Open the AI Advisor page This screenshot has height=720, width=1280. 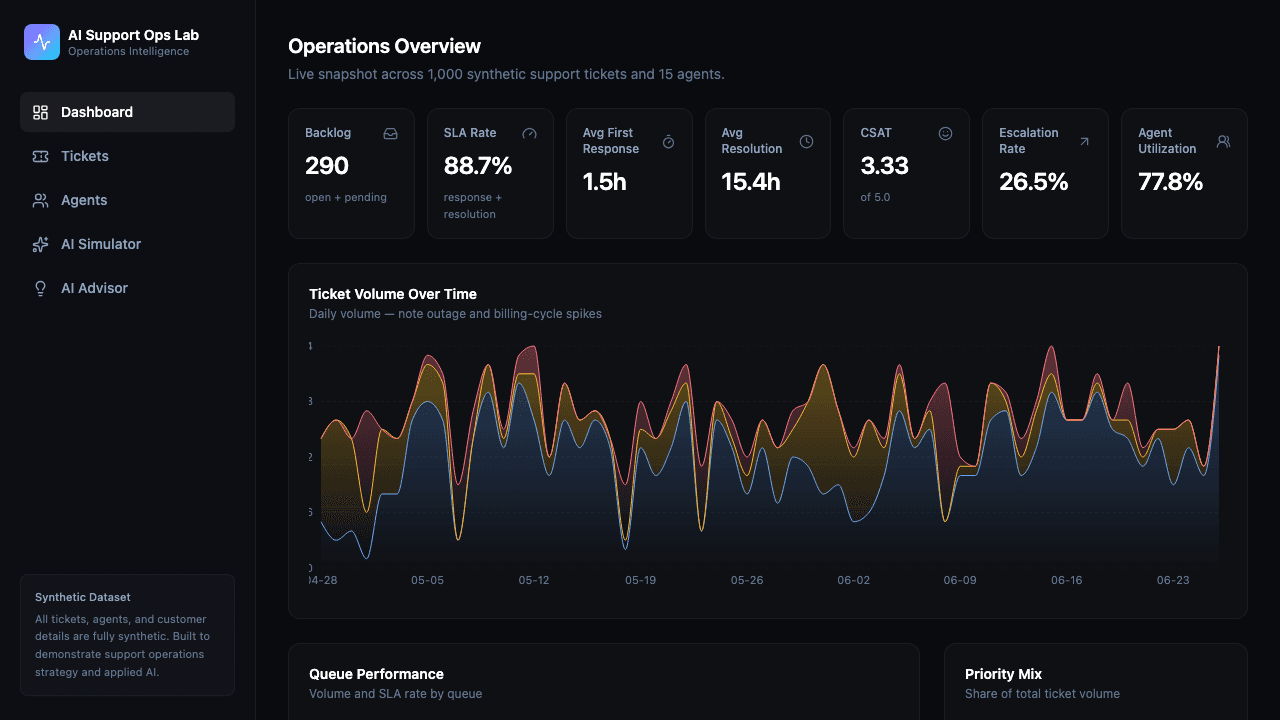[127, 288]
